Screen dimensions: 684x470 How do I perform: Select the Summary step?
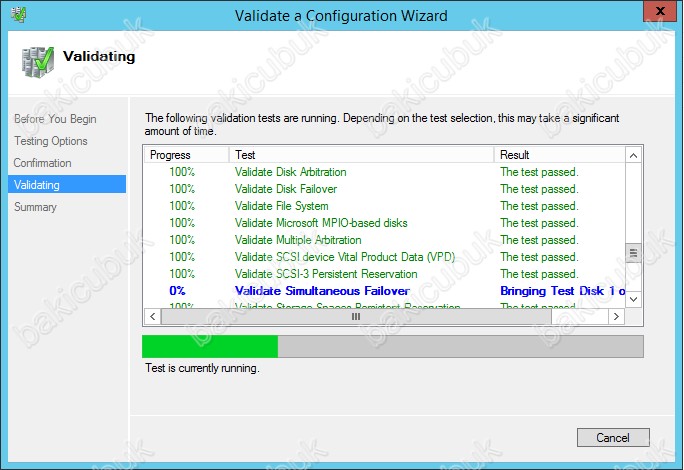tap(35, 207)
